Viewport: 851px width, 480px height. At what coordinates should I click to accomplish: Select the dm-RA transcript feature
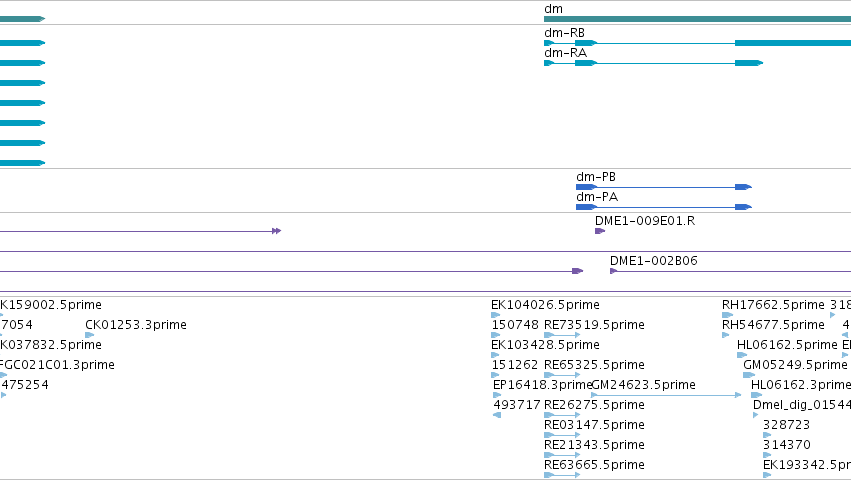[x=653, y=63]
